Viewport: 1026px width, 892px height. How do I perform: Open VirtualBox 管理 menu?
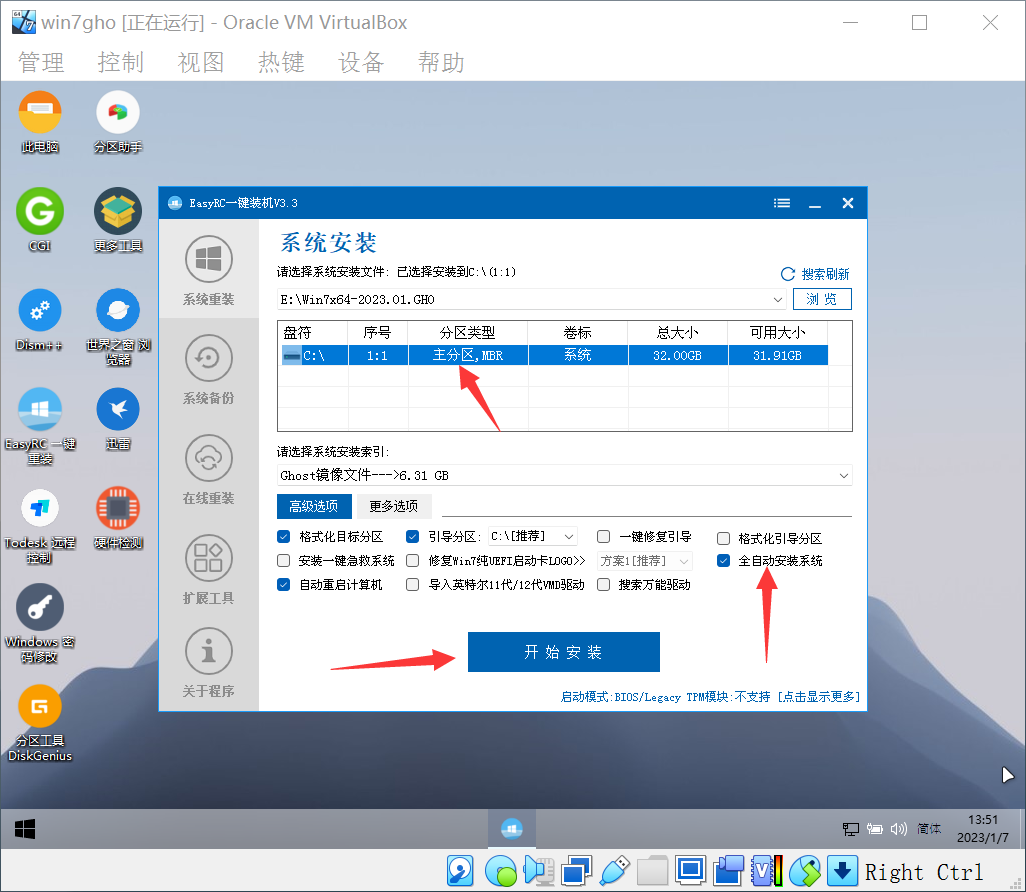click(x=41, y=63)
